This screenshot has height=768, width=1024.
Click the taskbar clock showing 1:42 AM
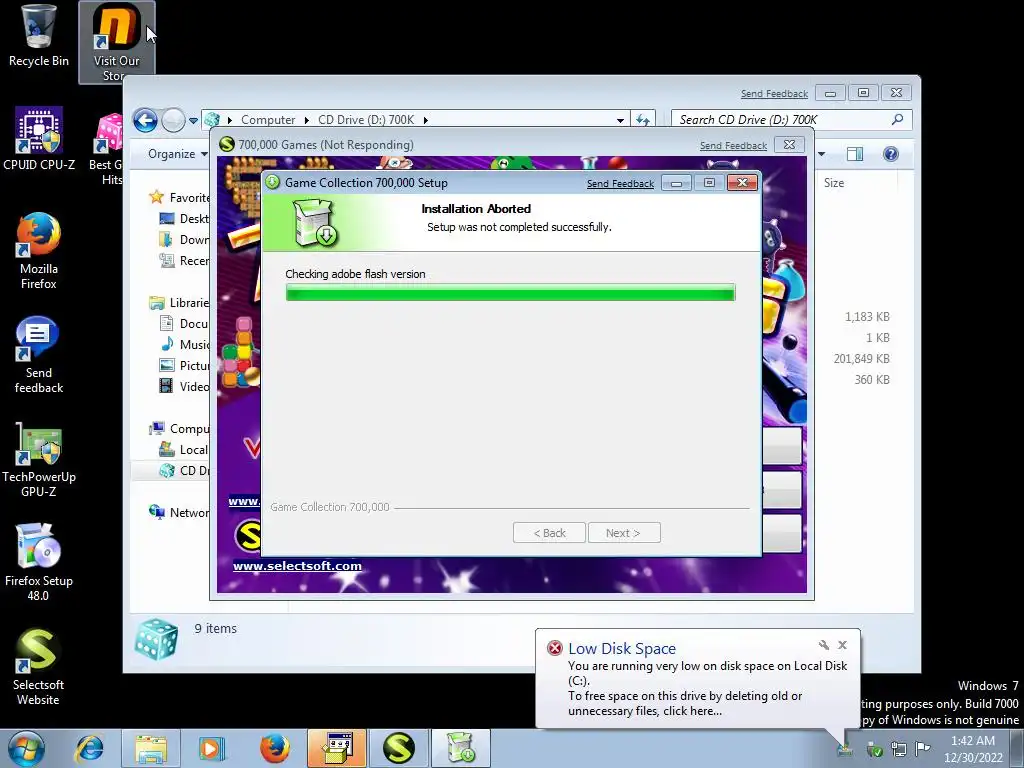[973, 749]
